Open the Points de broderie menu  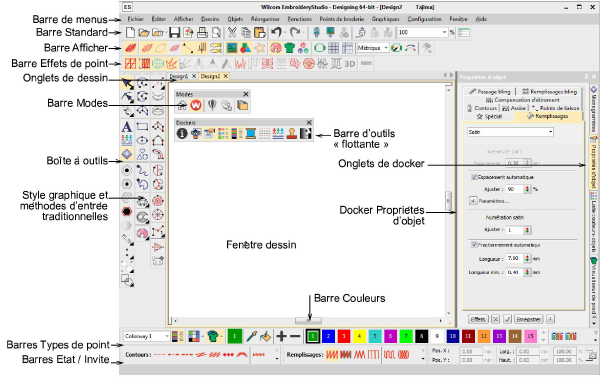[x=342, y=19]
